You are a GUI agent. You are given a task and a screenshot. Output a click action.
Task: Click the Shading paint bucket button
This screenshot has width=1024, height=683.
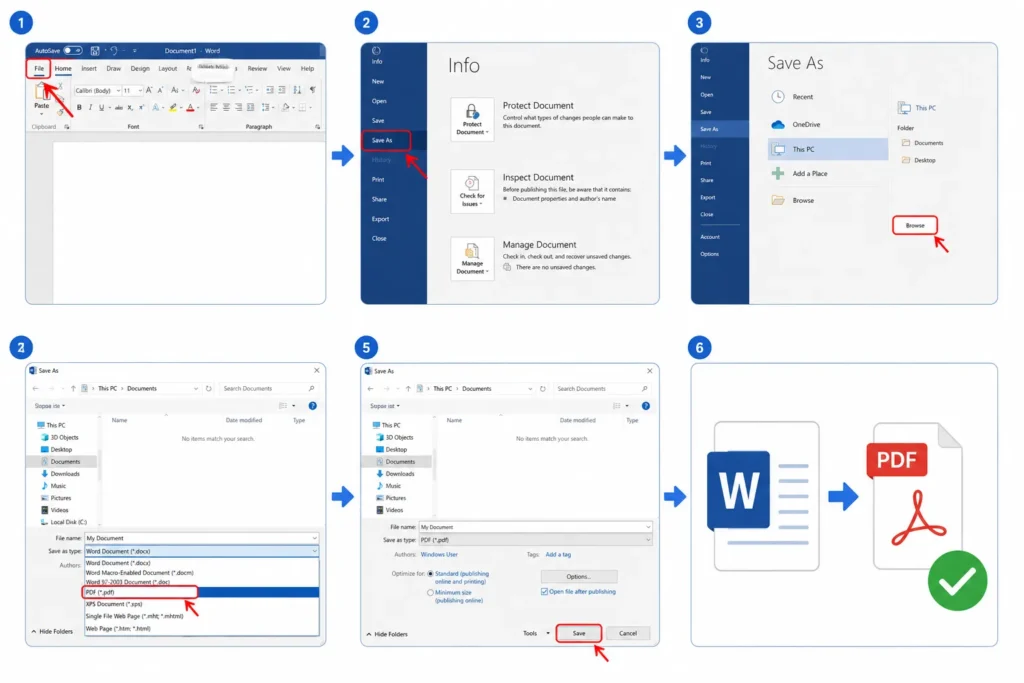286,107
